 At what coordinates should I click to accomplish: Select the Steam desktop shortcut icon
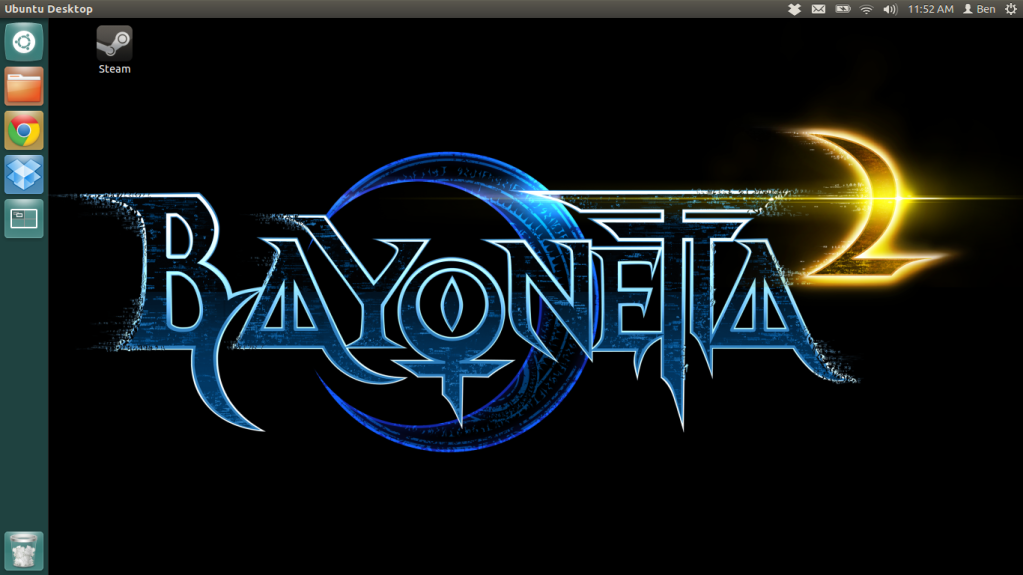pyautogui.click(x=114, y=43)
